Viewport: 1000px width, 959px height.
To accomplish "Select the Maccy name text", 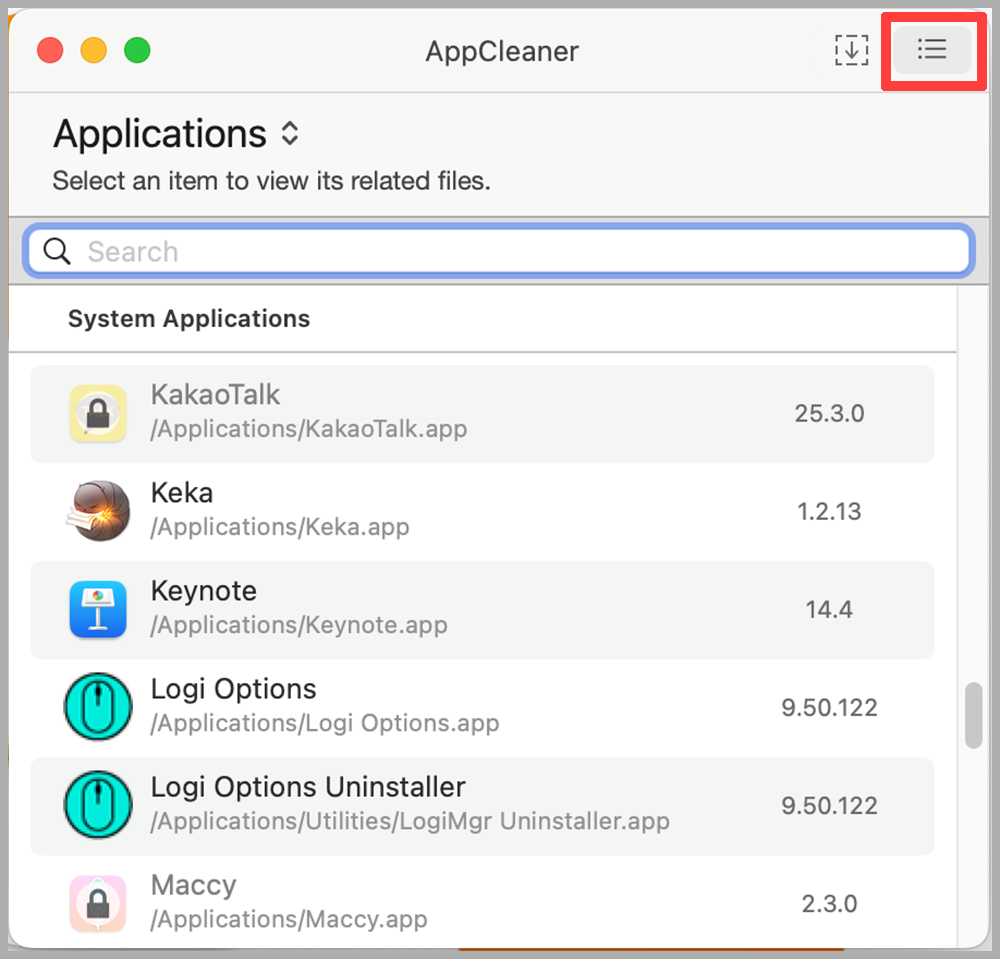I will pos(193,886).
